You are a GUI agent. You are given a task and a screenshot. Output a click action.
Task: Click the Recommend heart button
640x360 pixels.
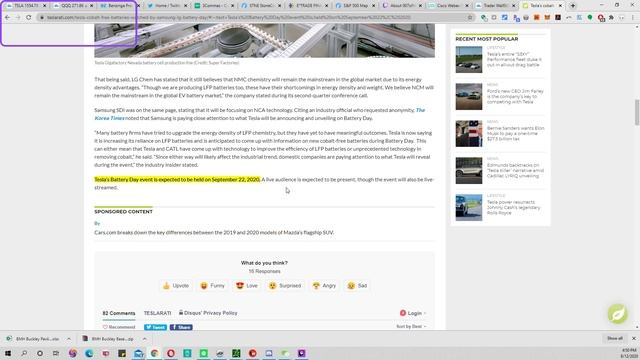(119, 327)
